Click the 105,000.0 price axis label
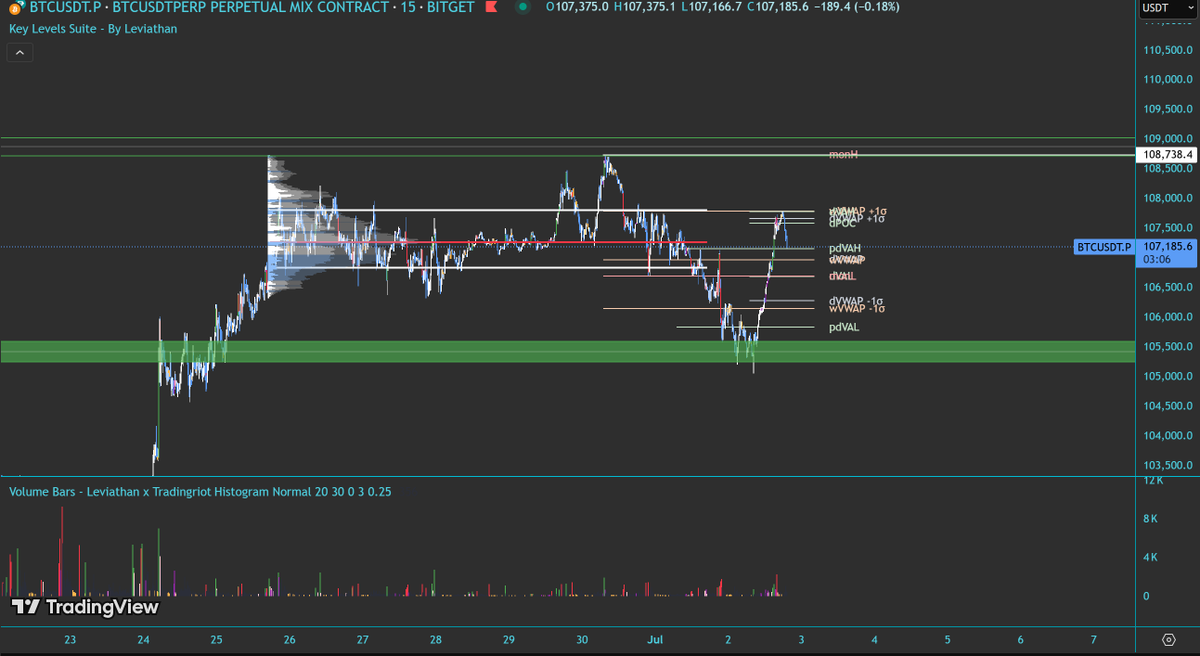The height and width of the screenshot is (656, 1200). pyautogui.click(x=1166, y=376)
